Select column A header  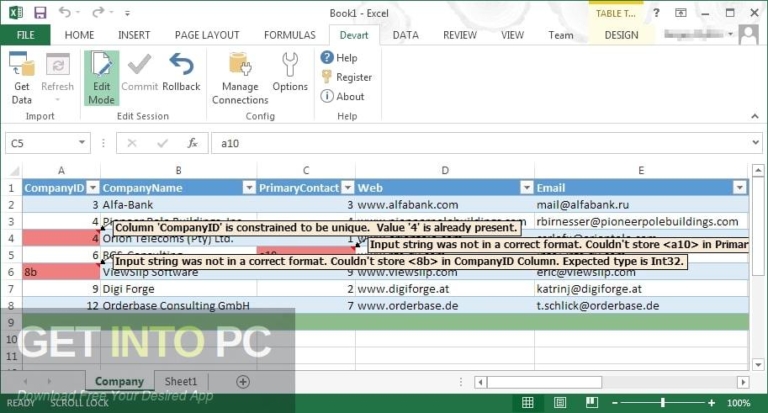click(x=61, y=170)
